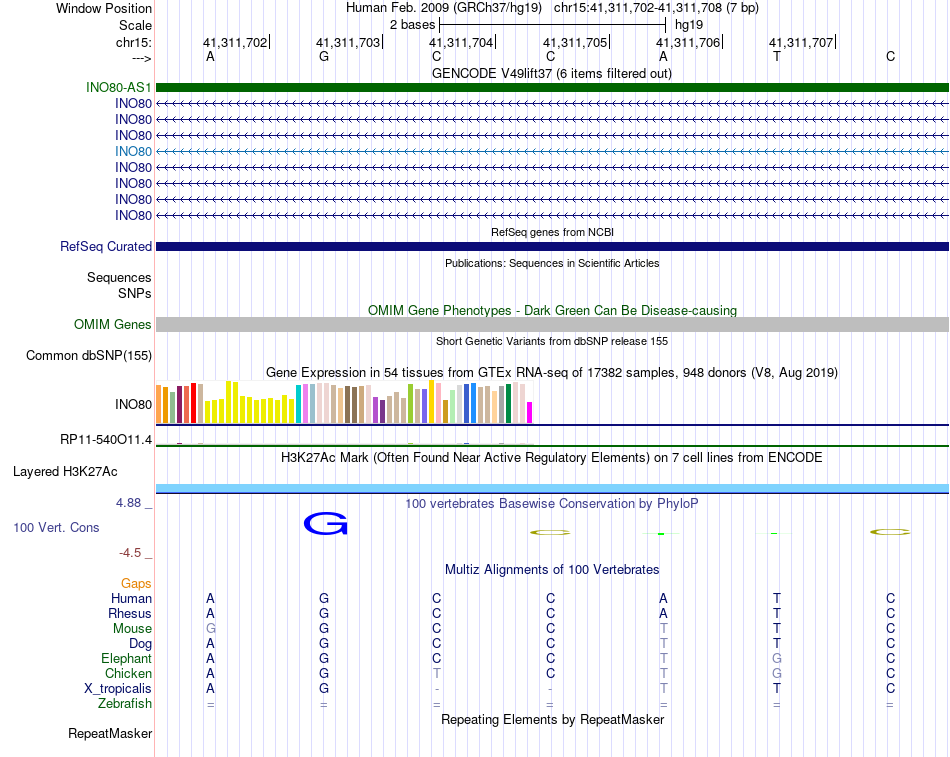Open 'Multiz Alignments of 100 Vertebrates' title

point(552,570)
